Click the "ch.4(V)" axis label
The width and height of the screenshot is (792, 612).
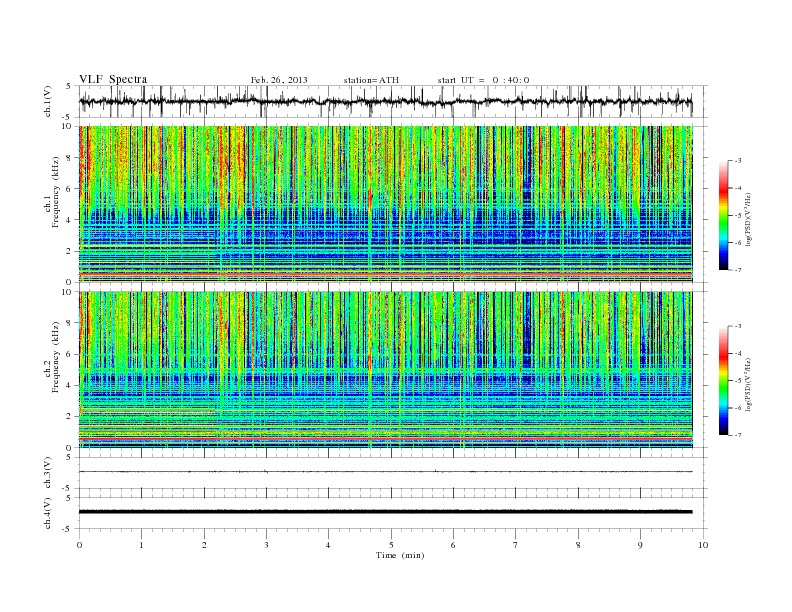coord(48,513)
